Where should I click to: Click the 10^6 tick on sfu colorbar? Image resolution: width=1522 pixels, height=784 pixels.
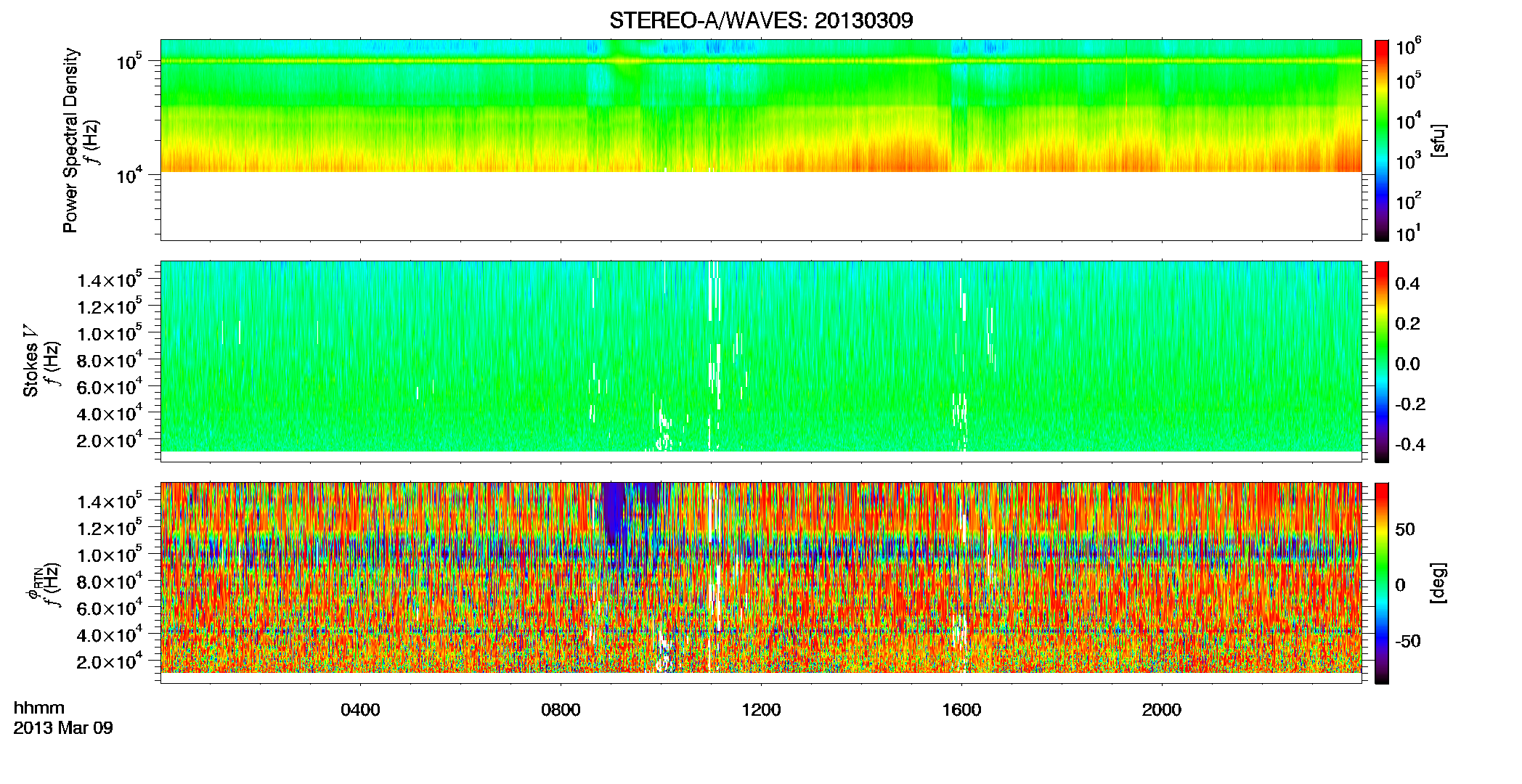[1409, 48]
